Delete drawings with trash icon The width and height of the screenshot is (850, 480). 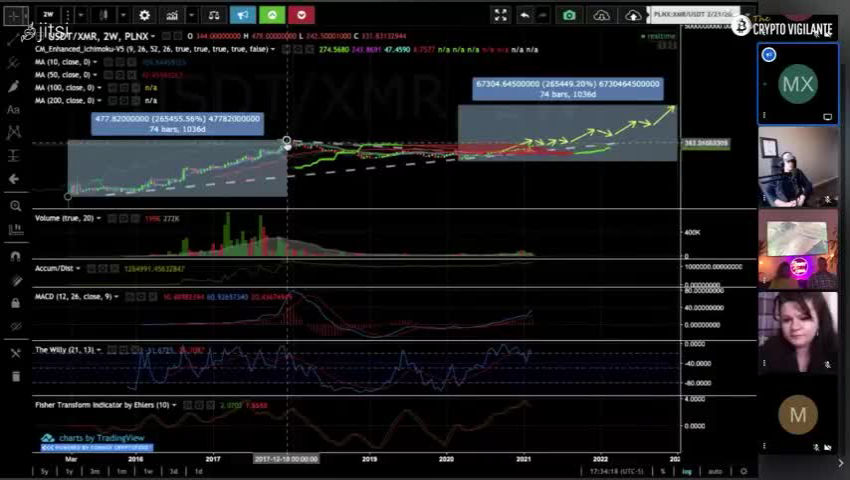16,376
